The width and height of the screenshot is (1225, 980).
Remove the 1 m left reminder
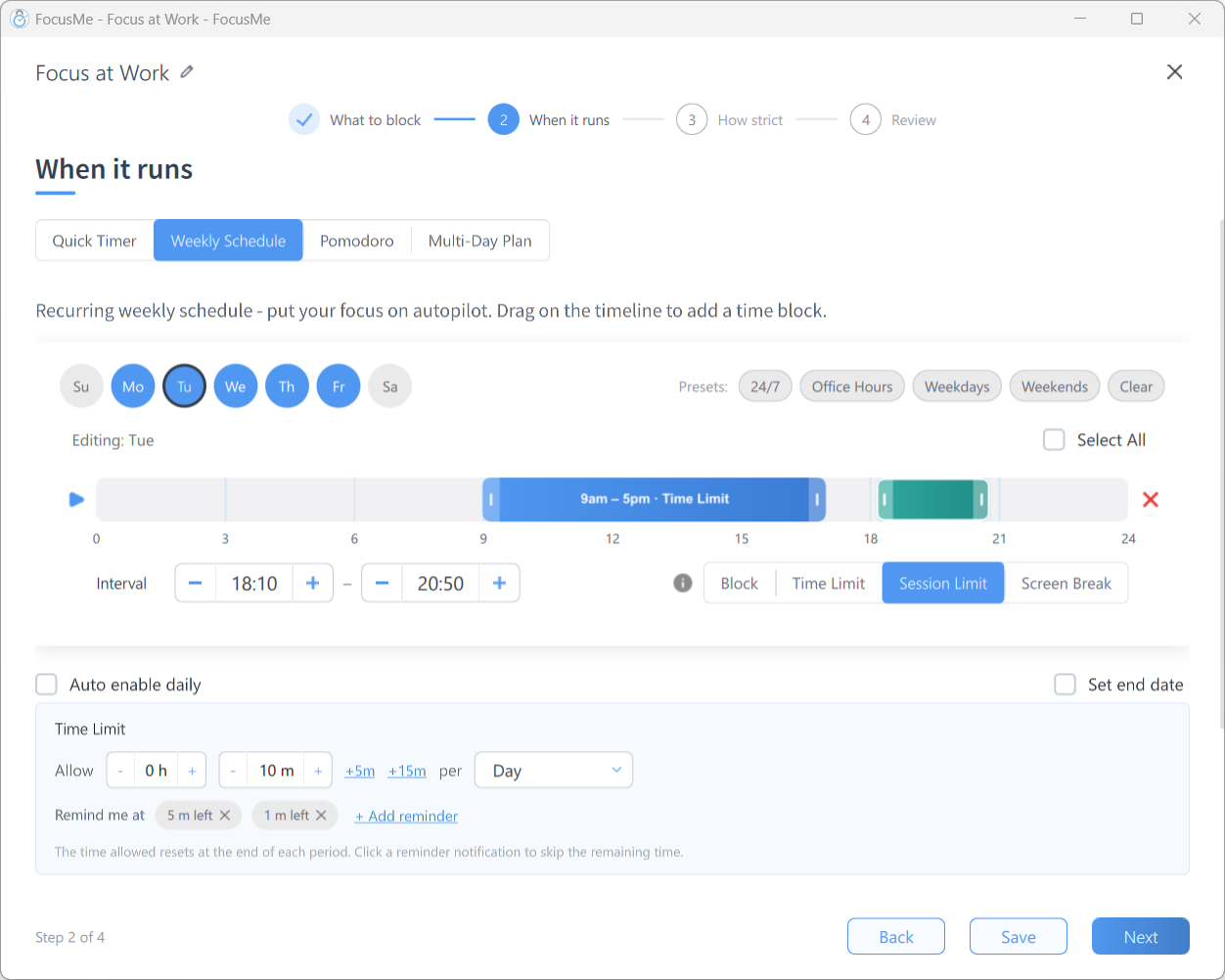pos(321,815)
